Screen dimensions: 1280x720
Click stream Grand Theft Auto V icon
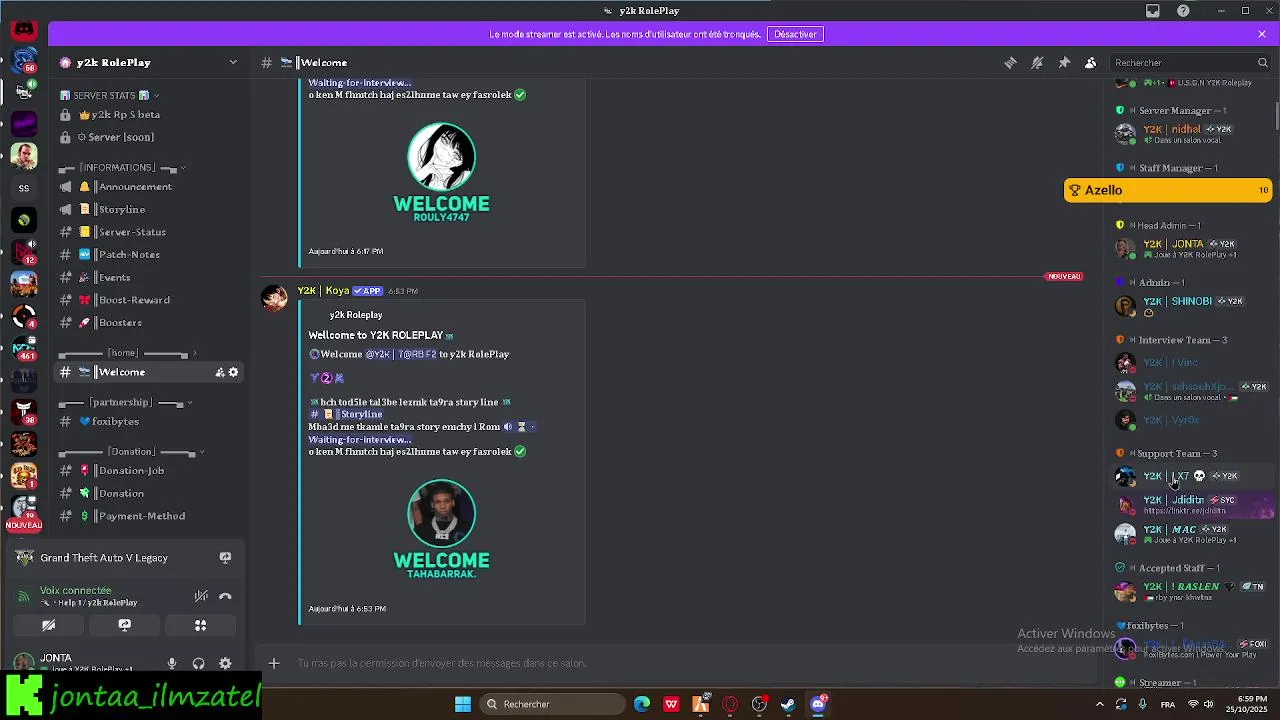pos(225,558)
